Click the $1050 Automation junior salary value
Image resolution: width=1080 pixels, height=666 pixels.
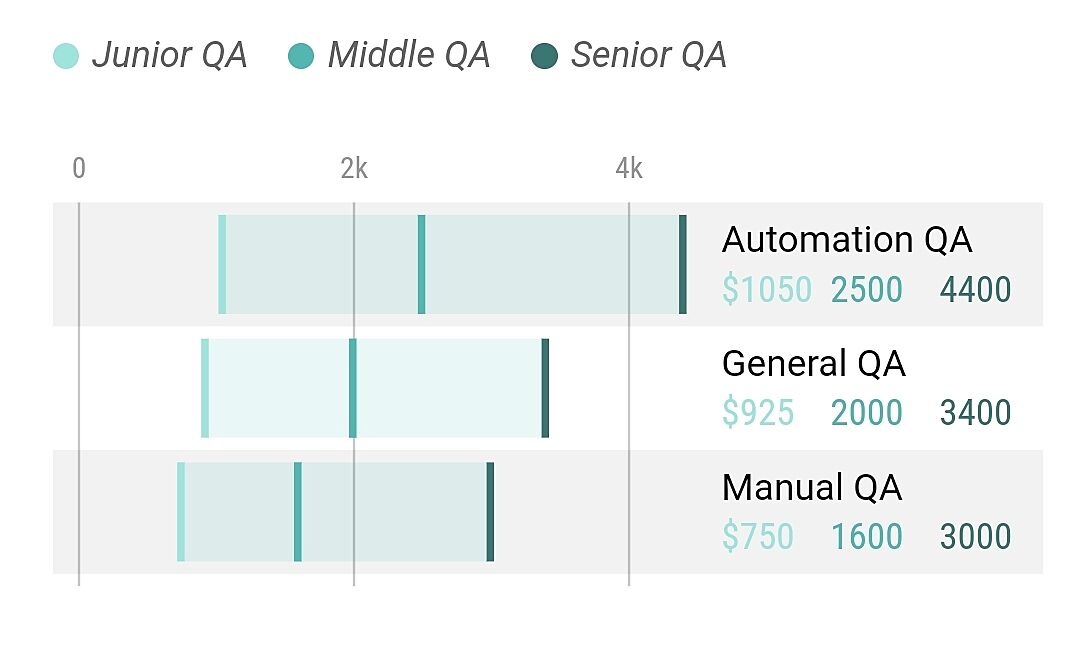(767, 290)
